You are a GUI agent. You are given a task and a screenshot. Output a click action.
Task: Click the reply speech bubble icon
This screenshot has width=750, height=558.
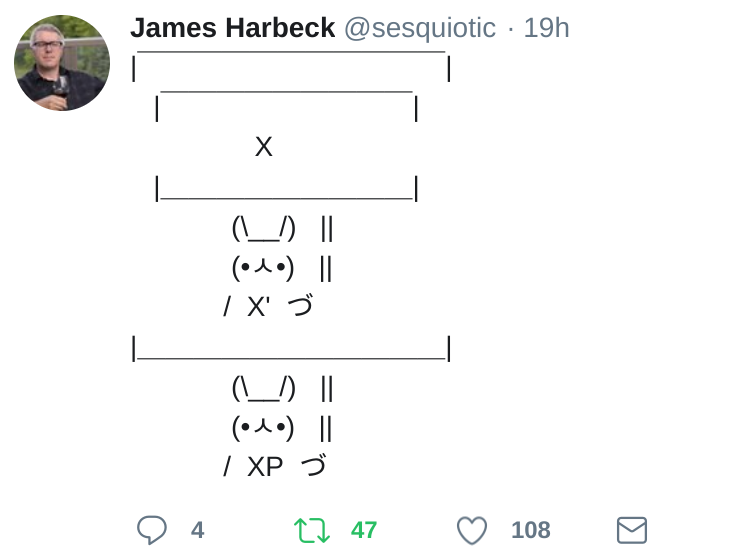(x=151, y=530)
